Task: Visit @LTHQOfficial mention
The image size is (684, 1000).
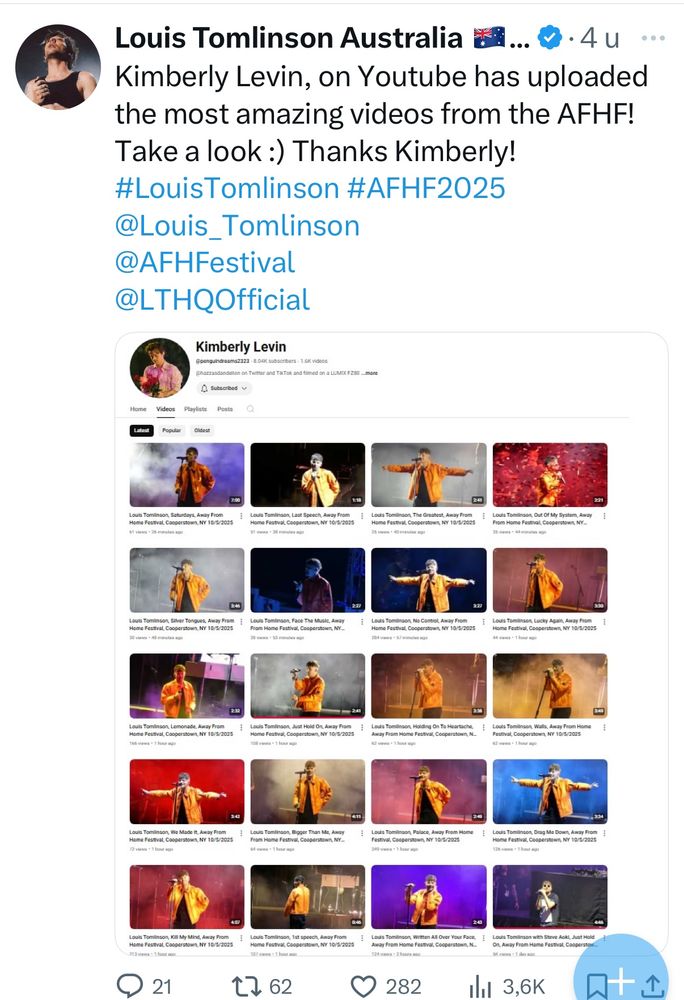Action: [x=212, y=300]
